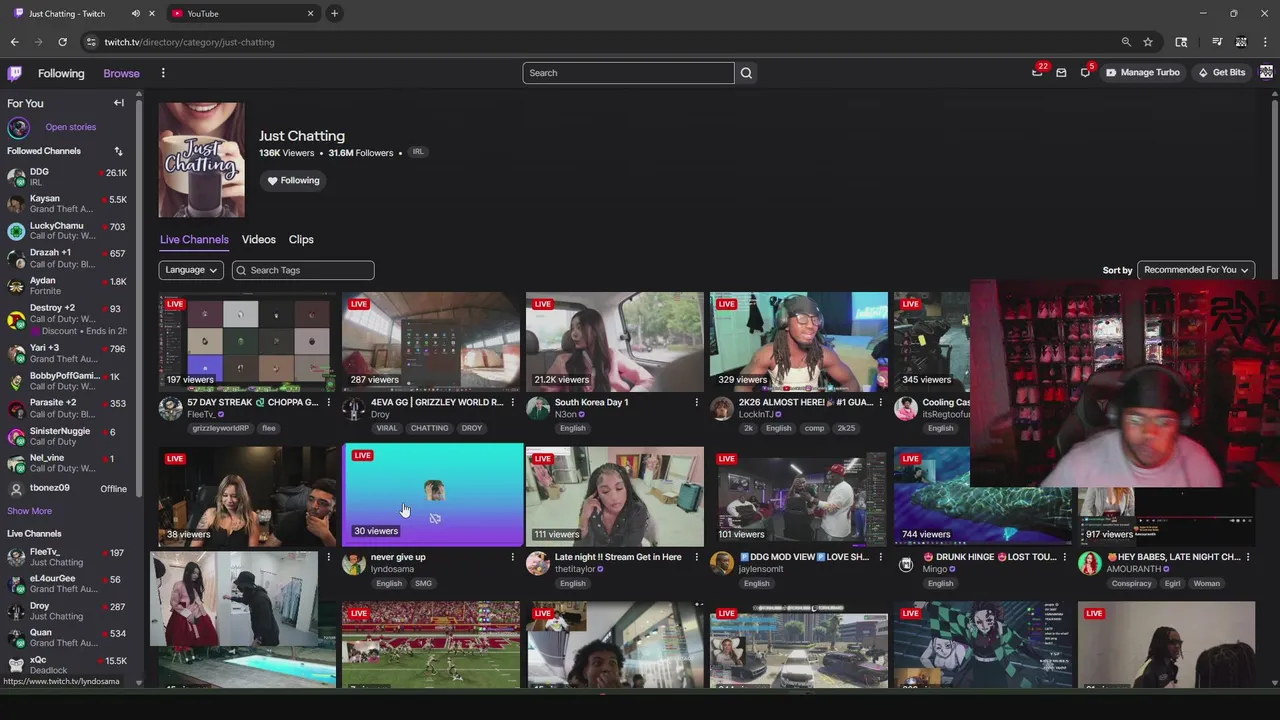1280x720 pixels.
Task: Reload the page in Chrome
Action: [62, 42]
